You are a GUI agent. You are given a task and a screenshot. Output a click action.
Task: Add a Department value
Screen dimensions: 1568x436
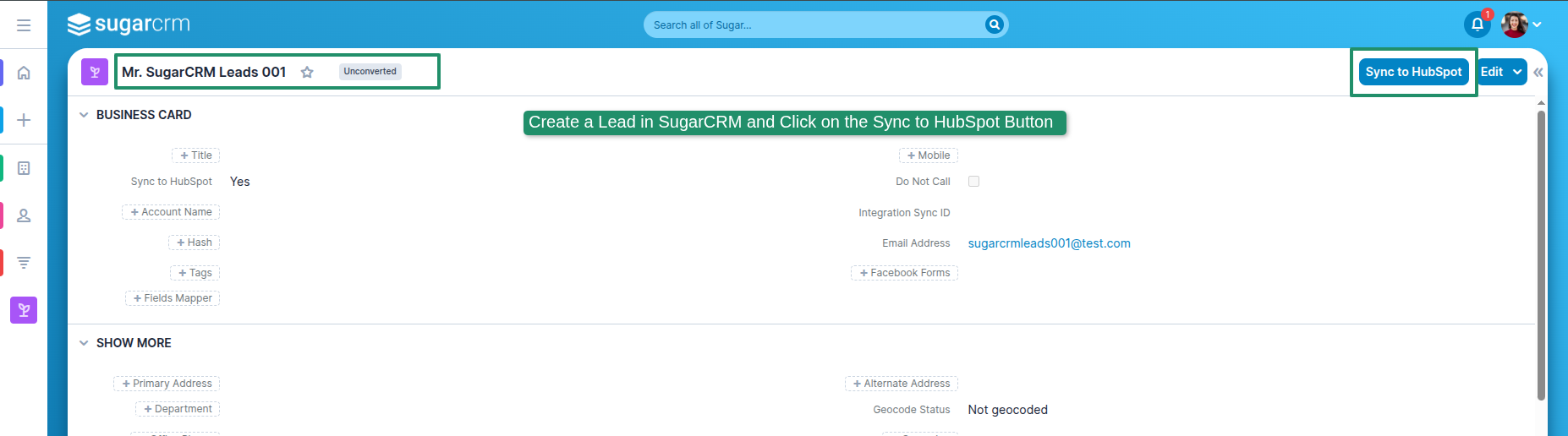tap(178, 409)
